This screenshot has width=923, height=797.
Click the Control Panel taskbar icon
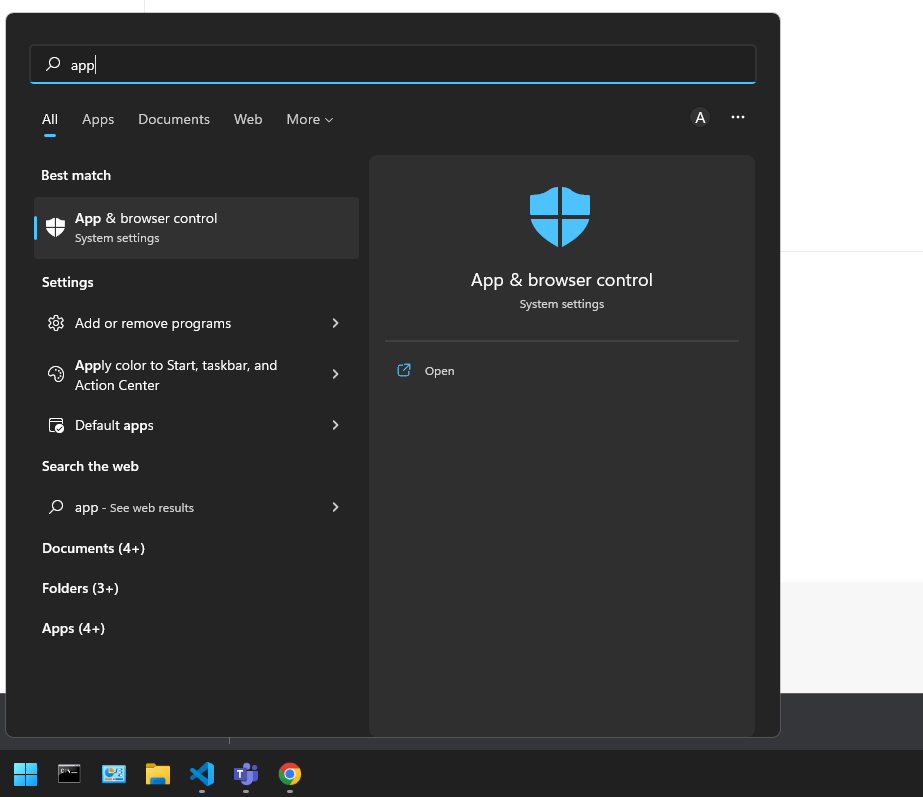[x=114, y=773]
